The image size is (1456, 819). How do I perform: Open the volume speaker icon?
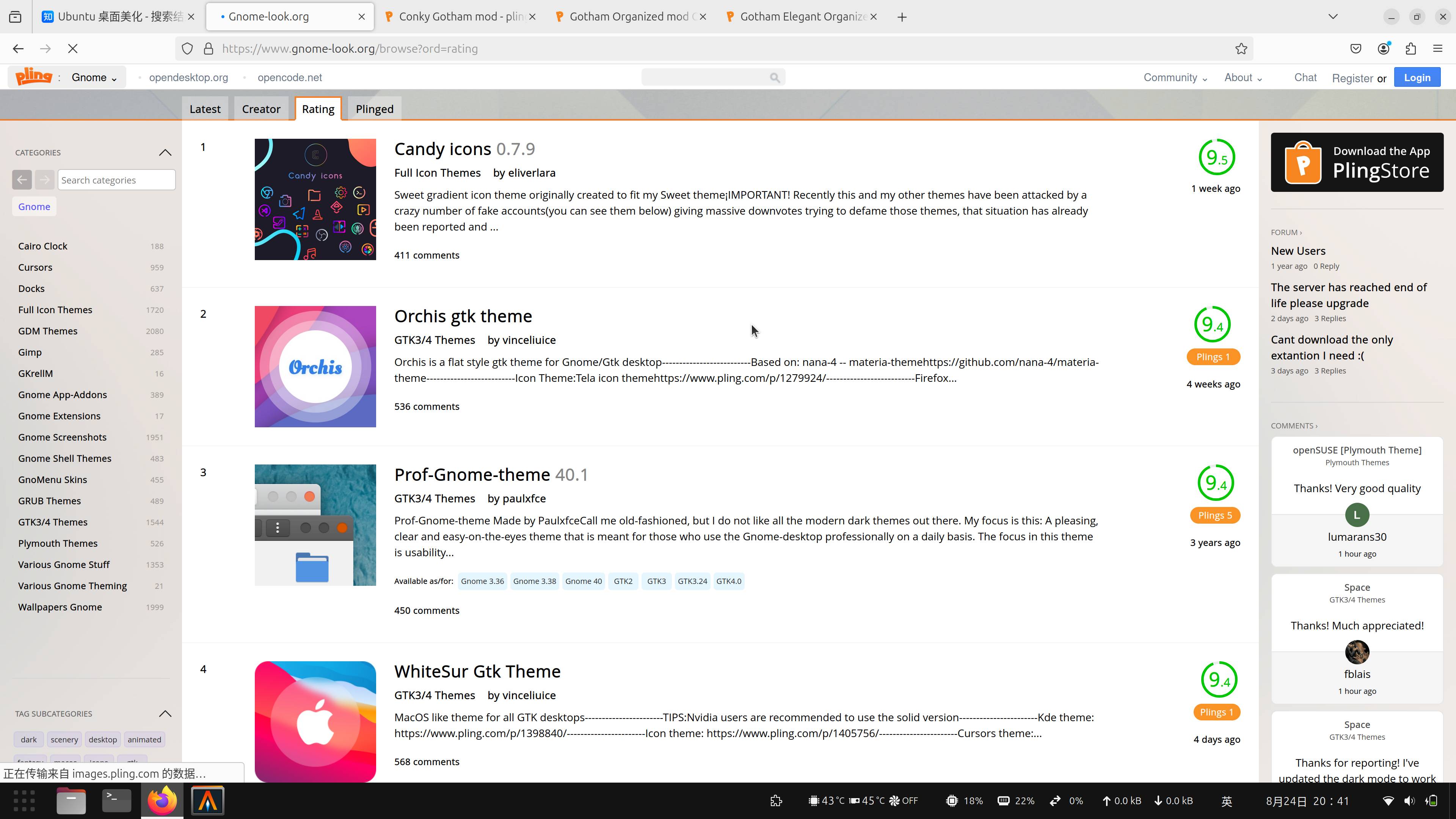coord(1410,800)
